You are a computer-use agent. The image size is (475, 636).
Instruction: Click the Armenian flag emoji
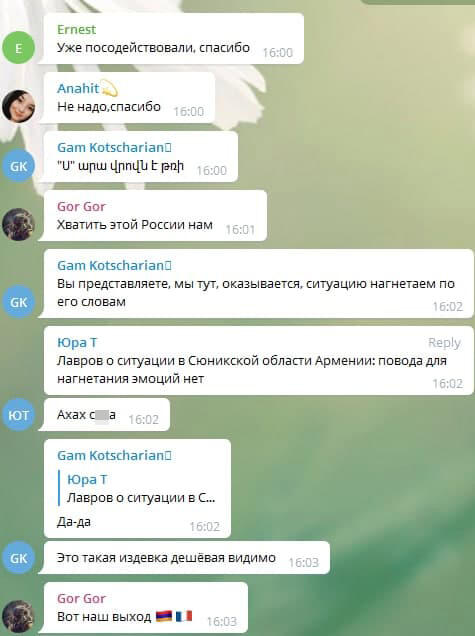(x=164, y=617)
